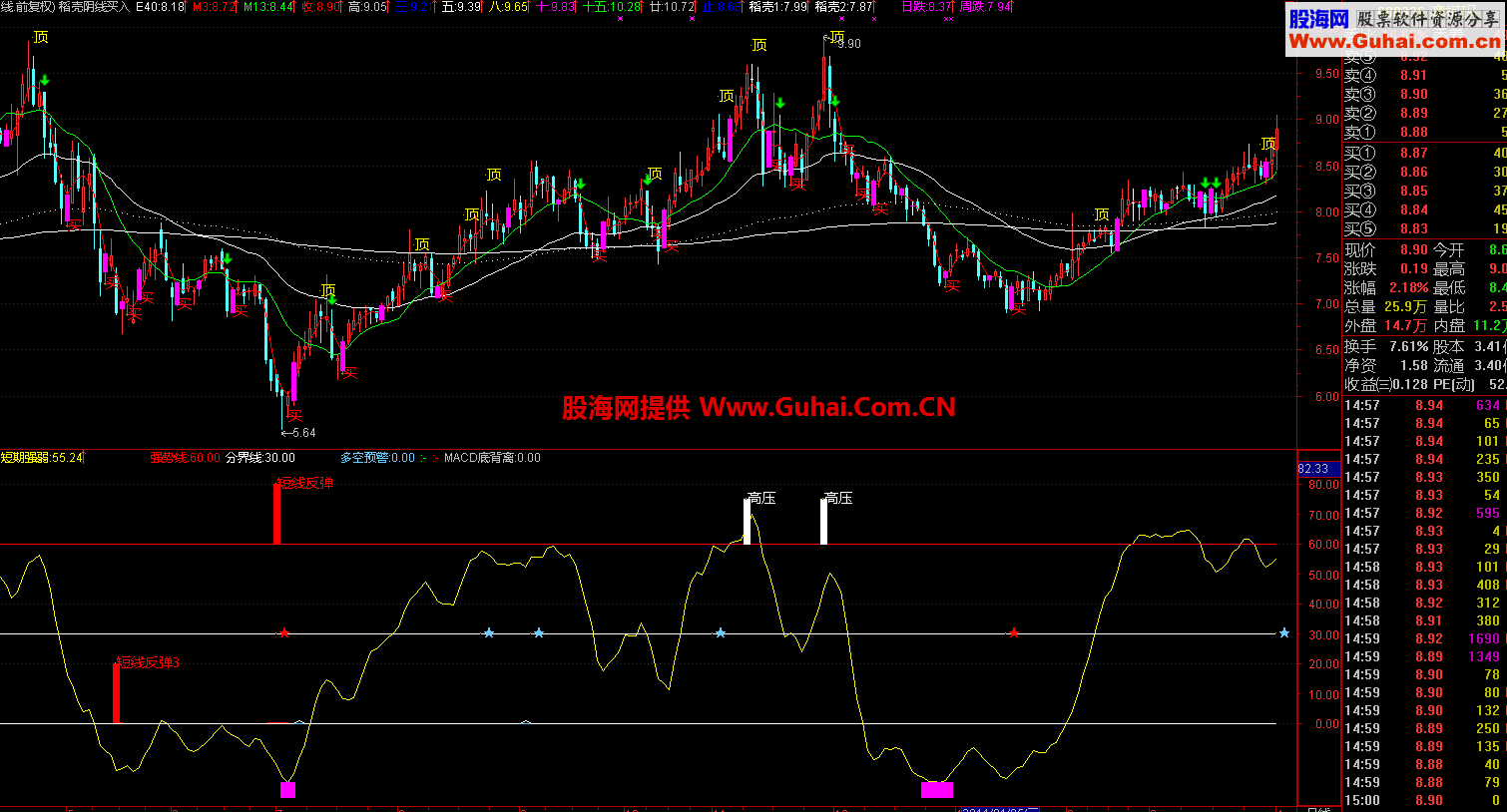The height and width of the screenshot is (812, 1507).
Task: Click the blue 三:9.21 label
Action: [x=414, y=7]
